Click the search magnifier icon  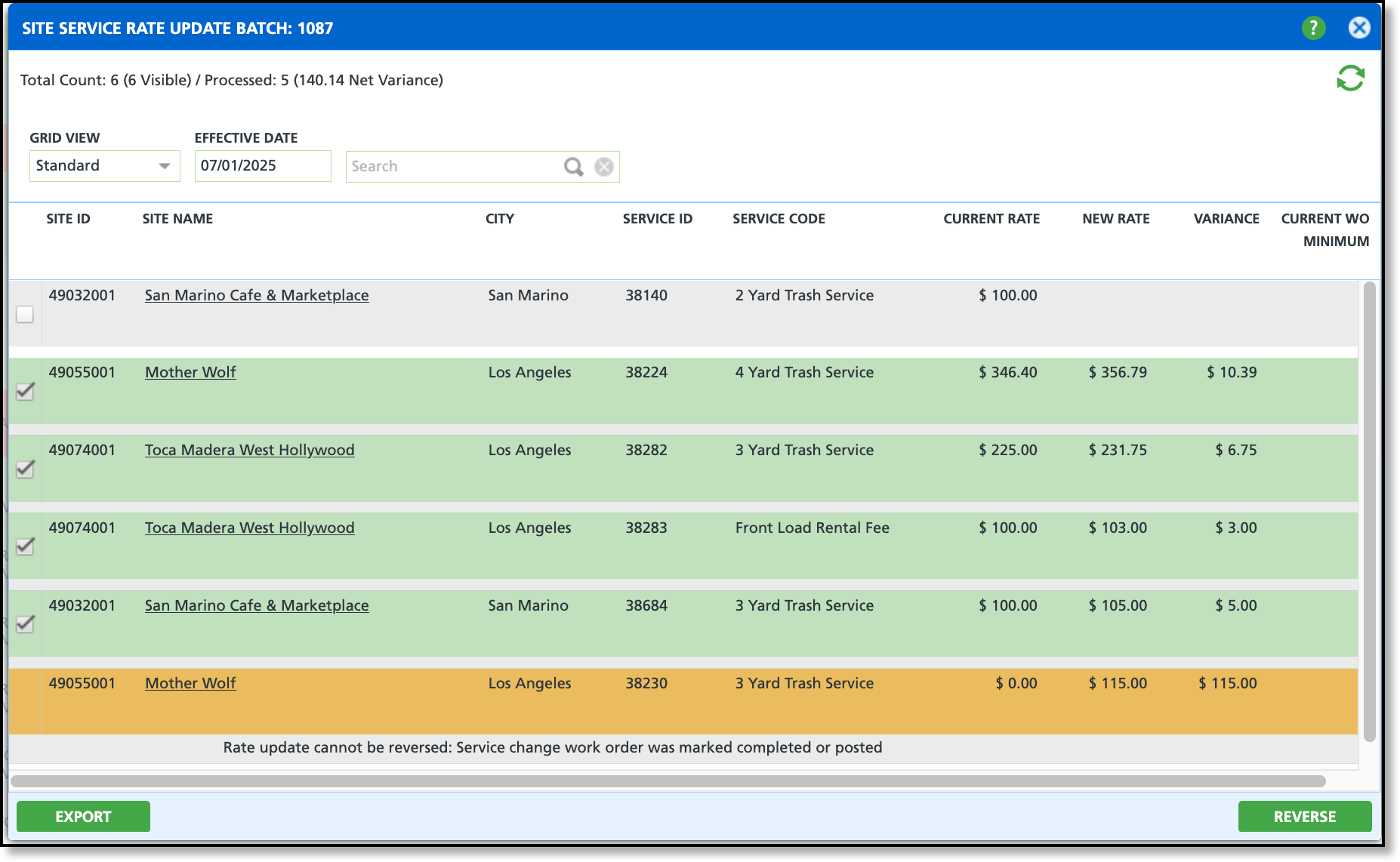click(x=573, y=167)
